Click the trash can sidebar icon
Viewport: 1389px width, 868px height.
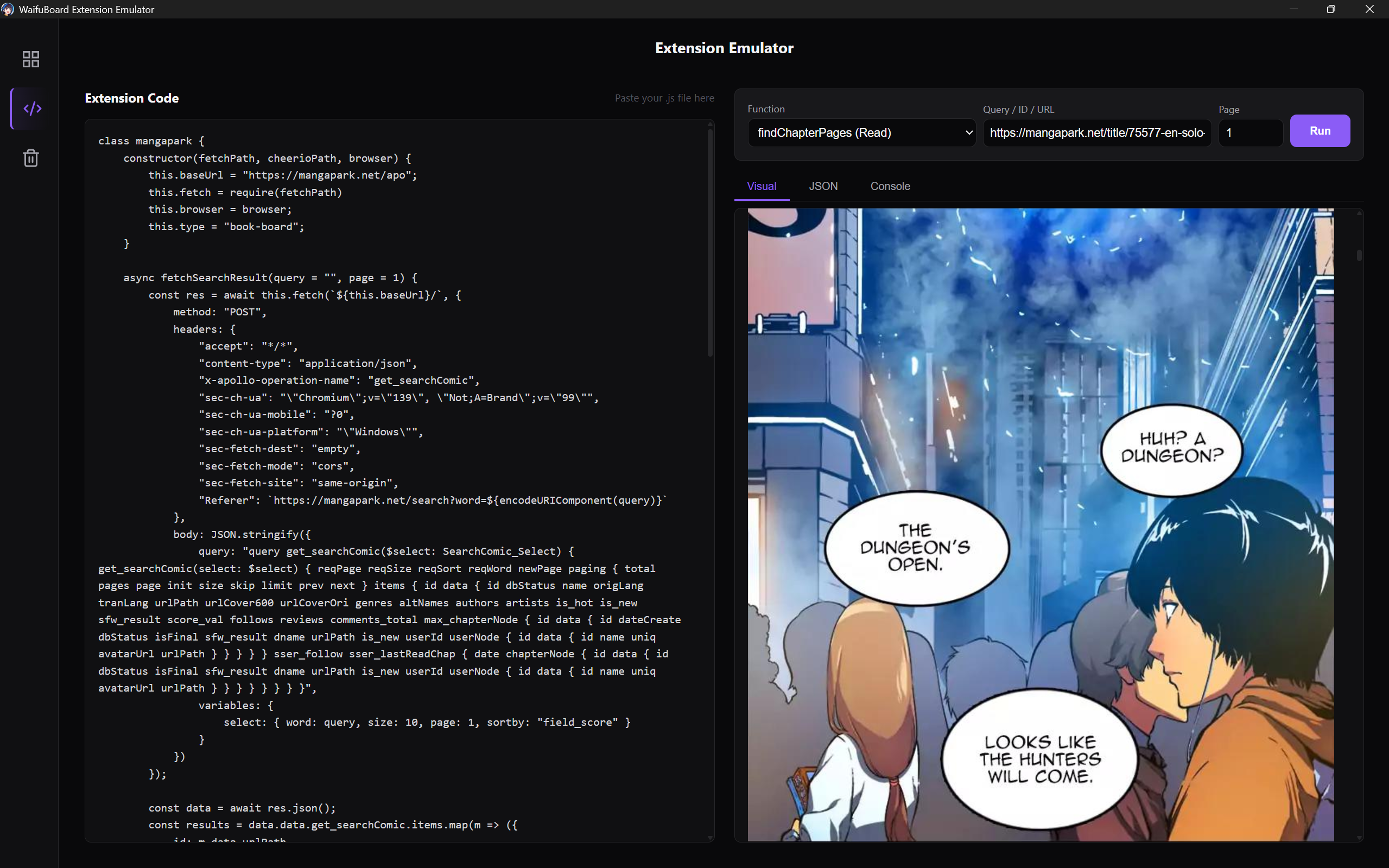pyautogui.click(x=30, y=158)
